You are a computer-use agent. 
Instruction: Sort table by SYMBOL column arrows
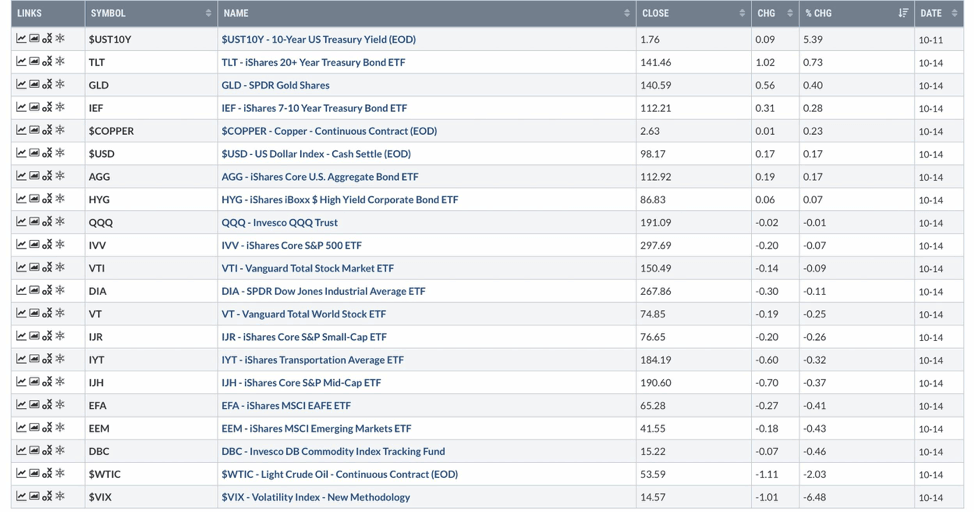pos(208,13)
